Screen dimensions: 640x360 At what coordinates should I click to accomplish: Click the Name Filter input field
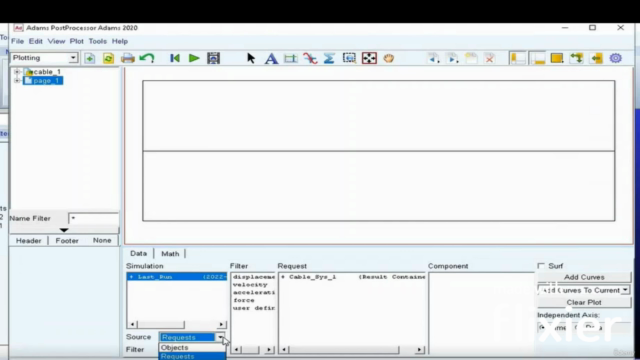tap(94, 218)
